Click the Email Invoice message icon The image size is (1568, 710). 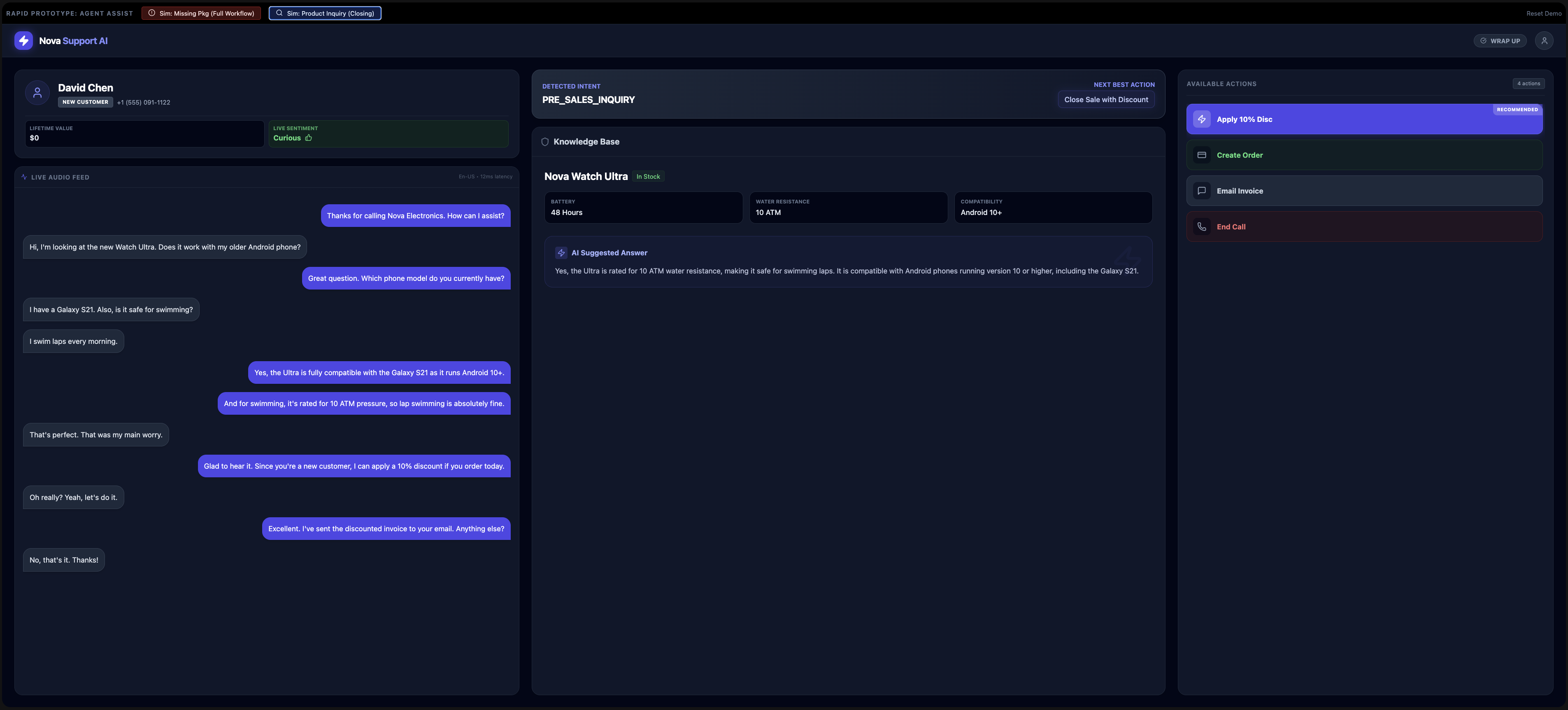coord(1202,191)
